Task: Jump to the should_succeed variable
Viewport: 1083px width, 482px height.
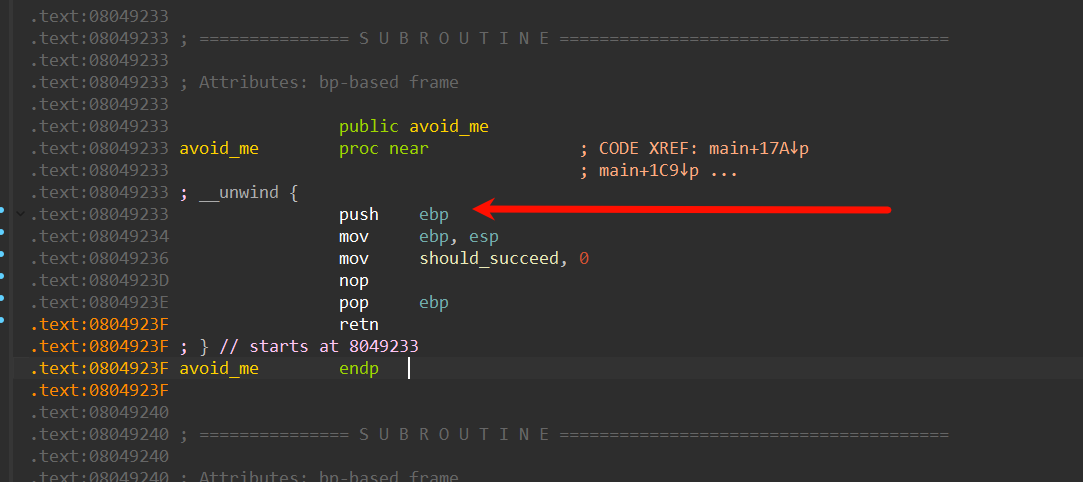Action: click(488, 259)
